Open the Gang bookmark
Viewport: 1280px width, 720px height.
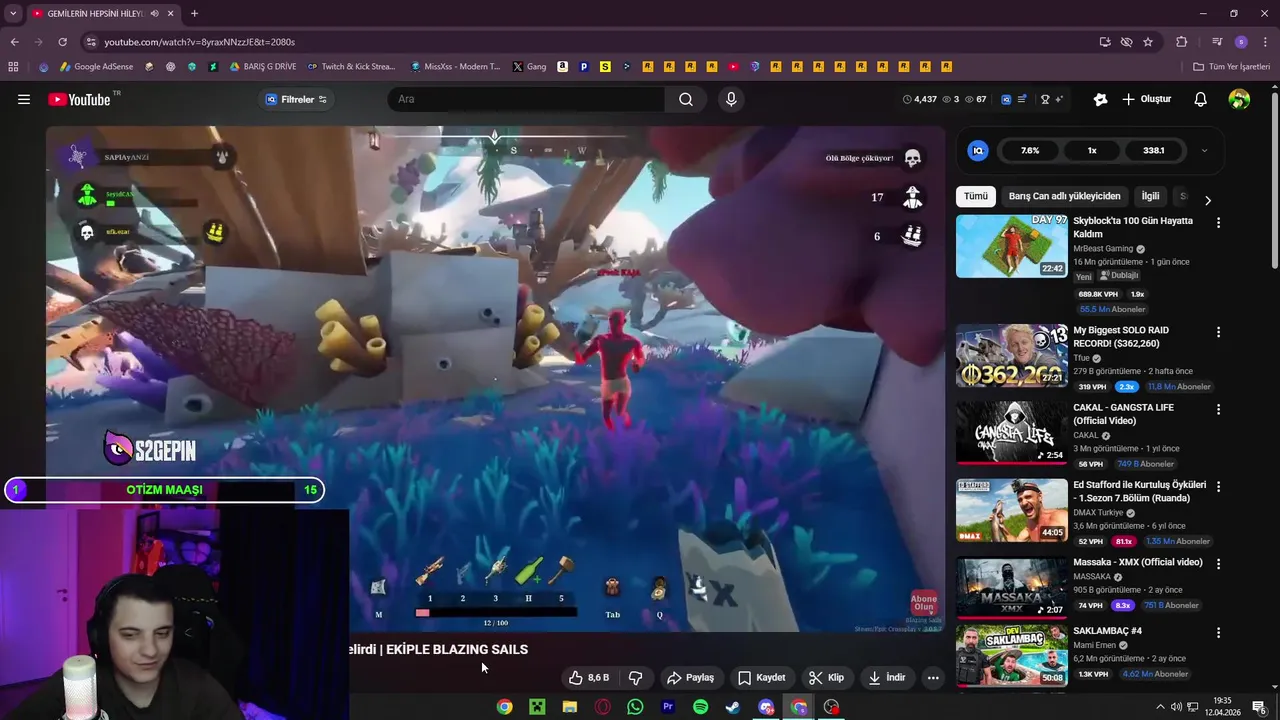[529, 67]
